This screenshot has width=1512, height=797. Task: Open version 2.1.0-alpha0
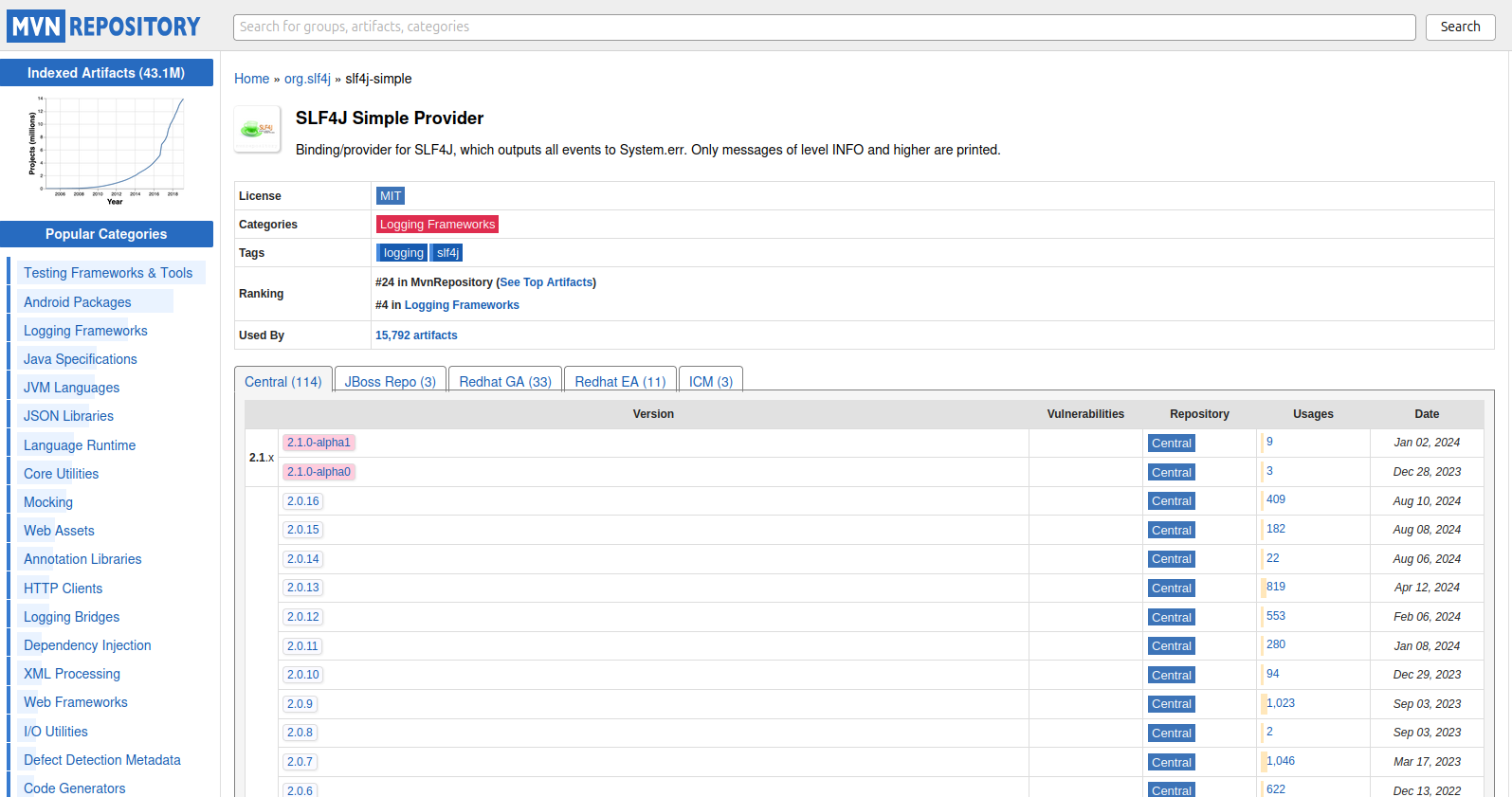coord(319,472)
